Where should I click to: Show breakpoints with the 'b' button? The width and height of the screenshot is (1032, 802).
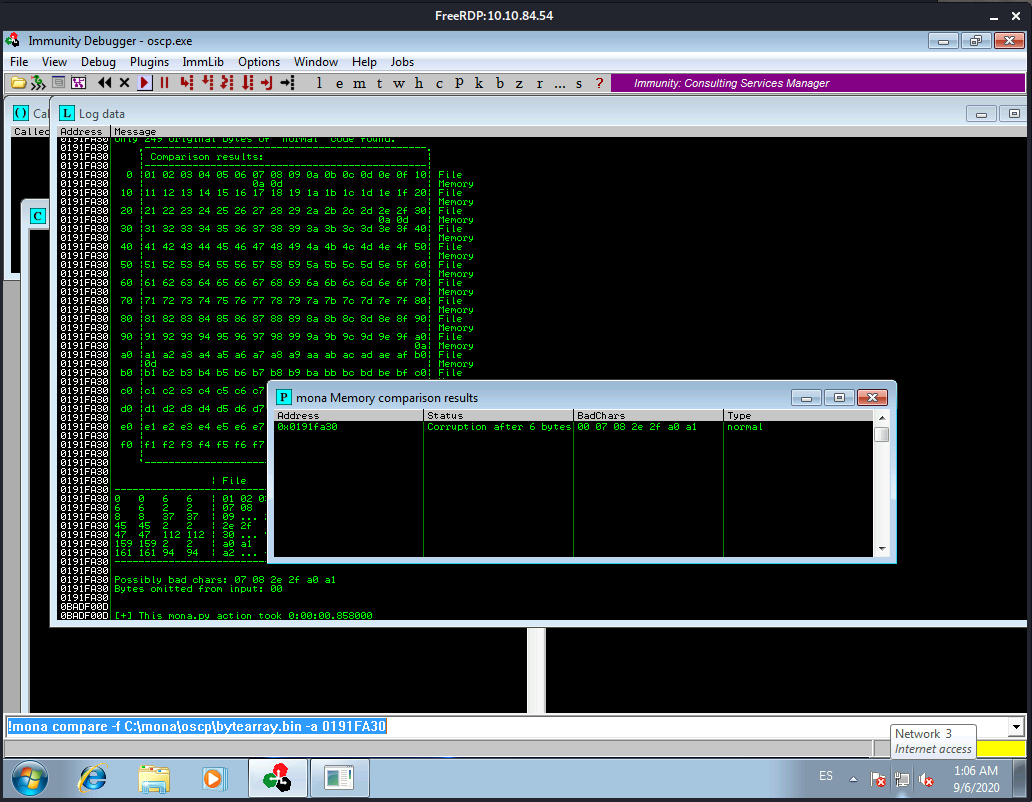tap(500, 83)
